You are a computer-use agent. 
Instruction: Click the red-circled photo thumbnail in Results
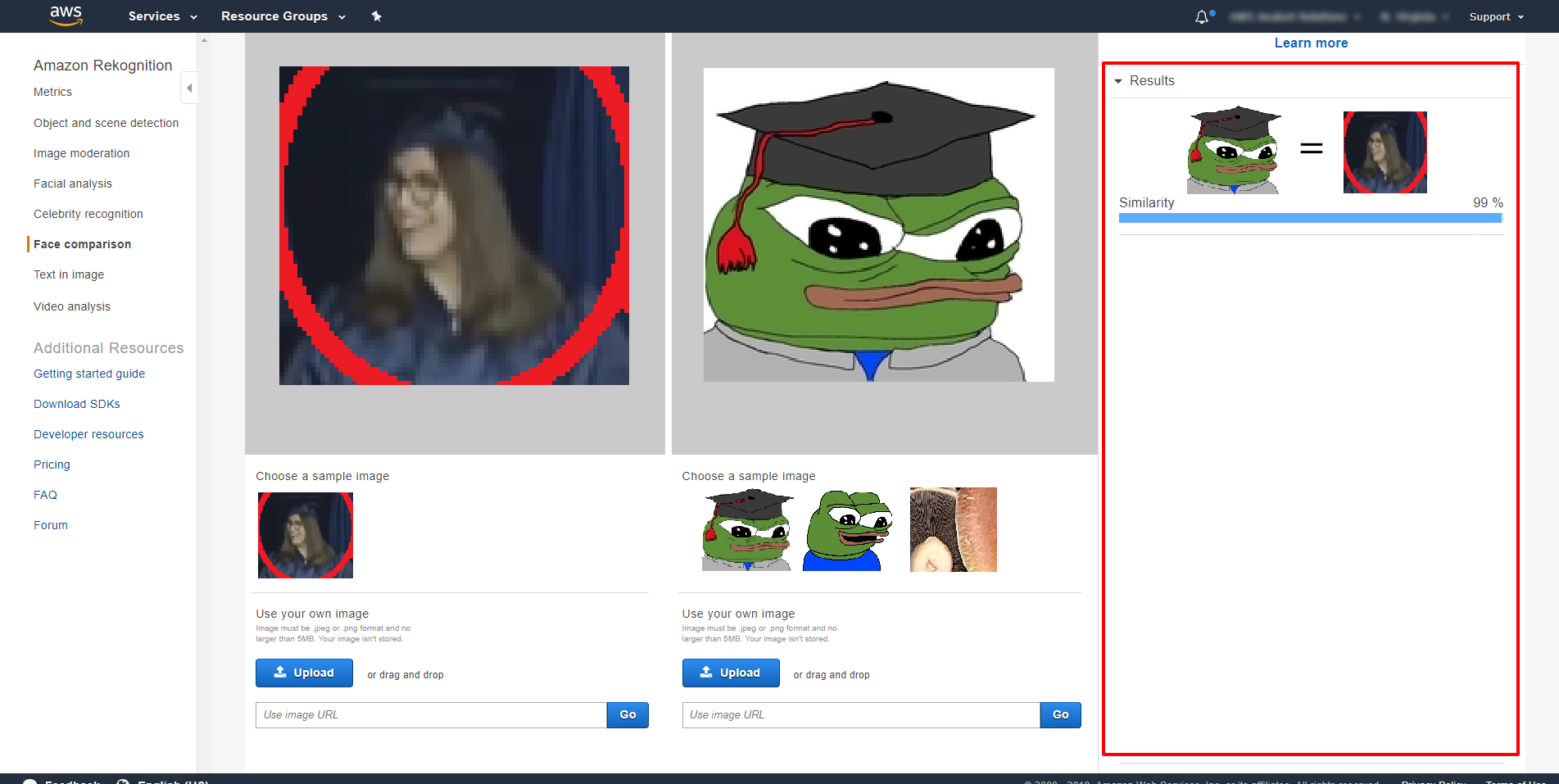[1385, 152]
